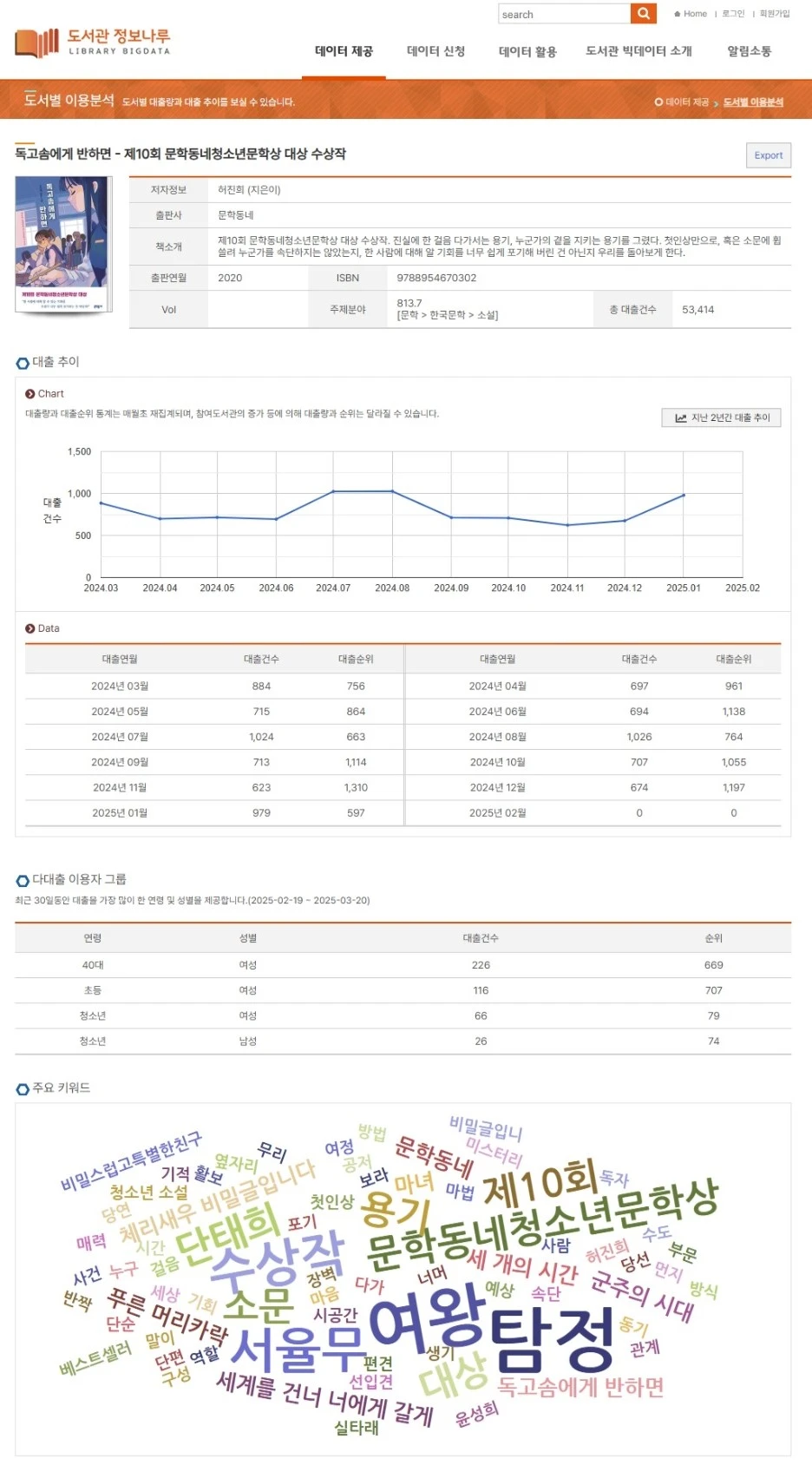Open the 데이터 신청 menu
The width and height of the screenshot is (812, 1465).
(435, 51)
